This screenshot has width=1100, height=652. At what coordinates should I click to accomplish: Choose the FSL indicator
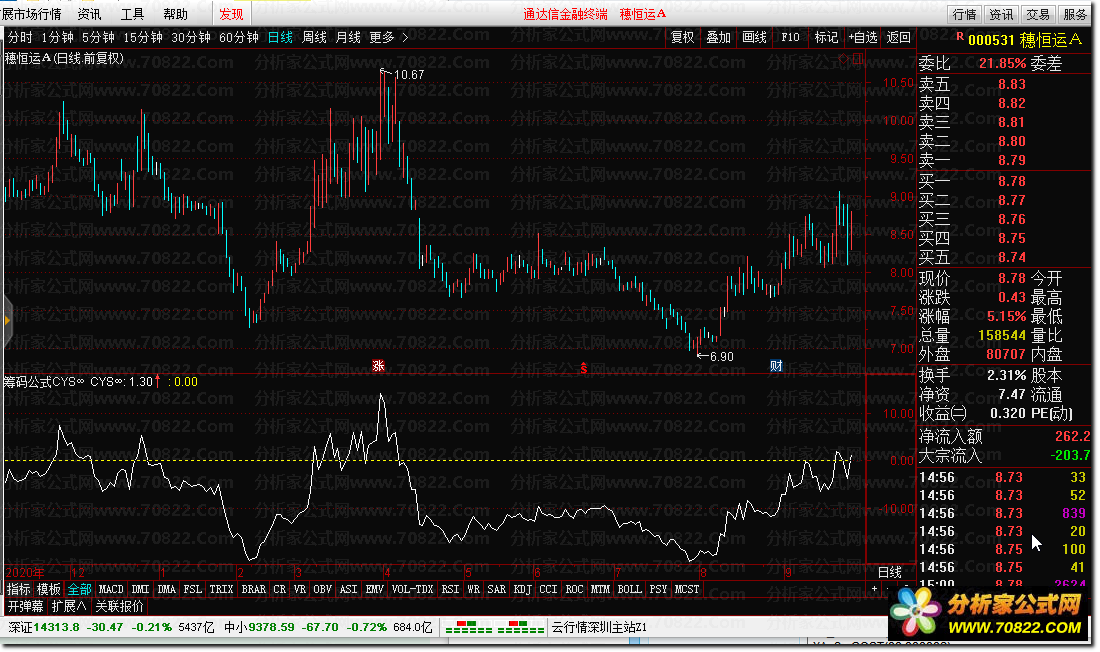192,589
